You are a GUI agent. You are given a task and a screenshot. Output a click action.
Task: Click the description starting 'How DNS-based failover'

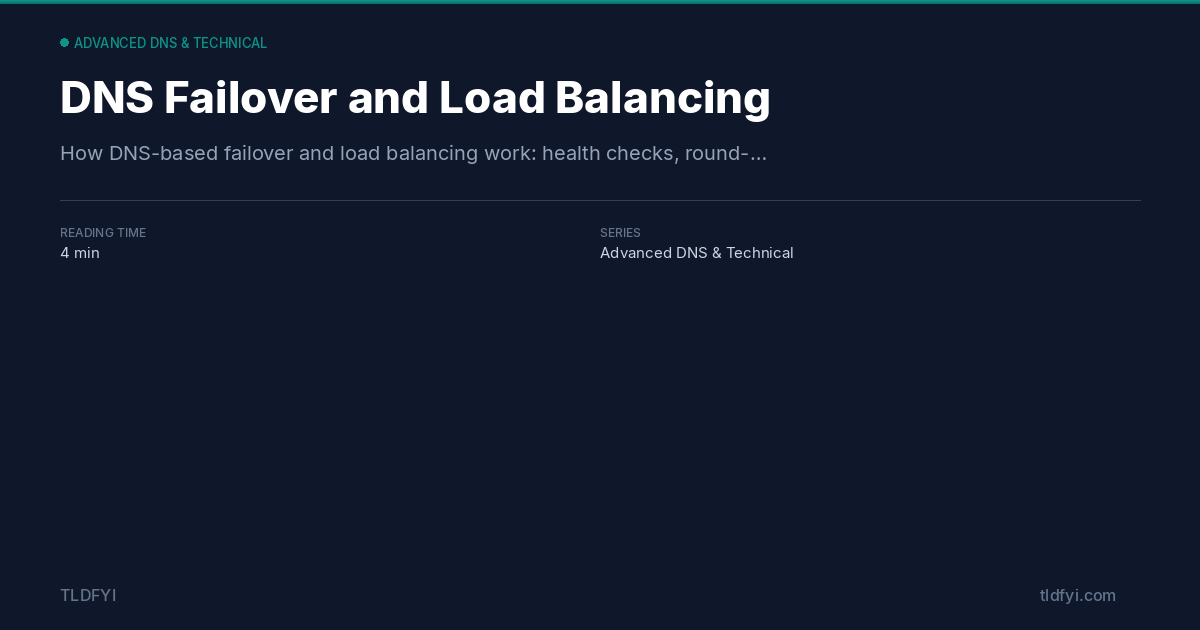click(413, 153)
